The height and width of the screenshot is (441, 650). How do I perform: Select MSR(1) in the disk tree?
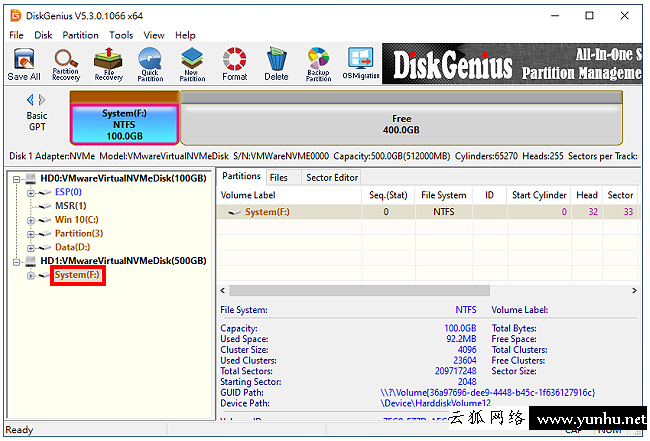[70, 206]
